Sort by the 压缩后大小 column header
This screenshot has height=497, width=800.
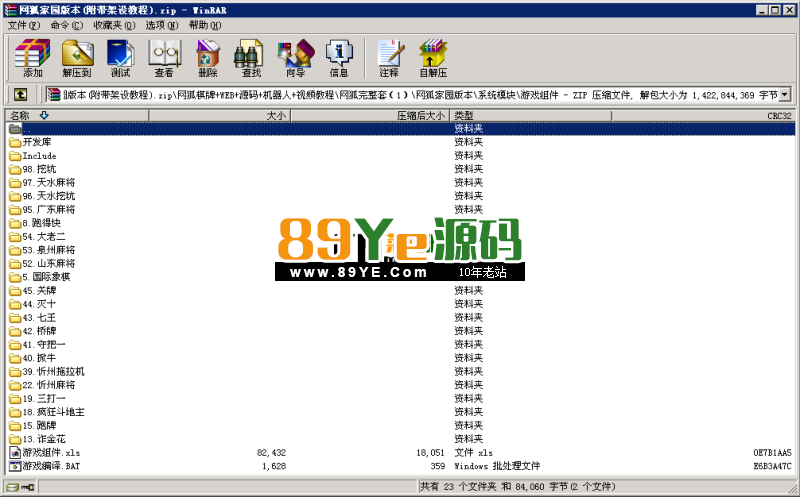pyautogui.click(x=370, y=116)
